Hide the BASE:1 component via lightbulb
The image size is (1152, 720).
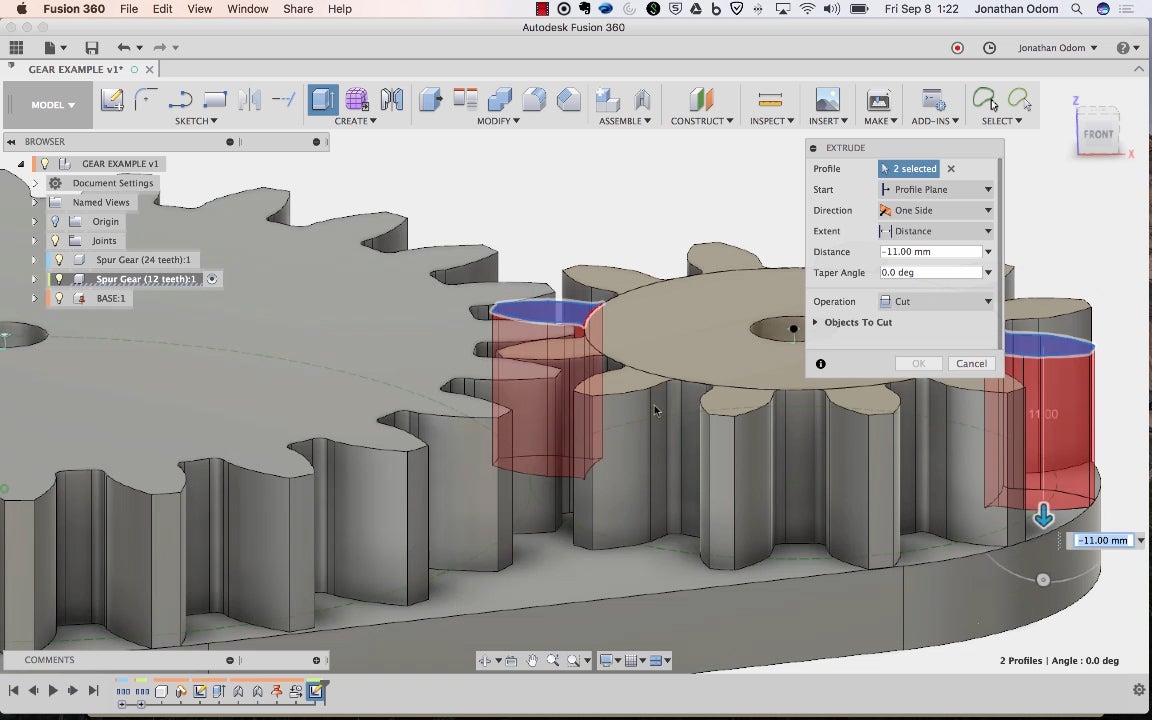[x=58, y=298]
